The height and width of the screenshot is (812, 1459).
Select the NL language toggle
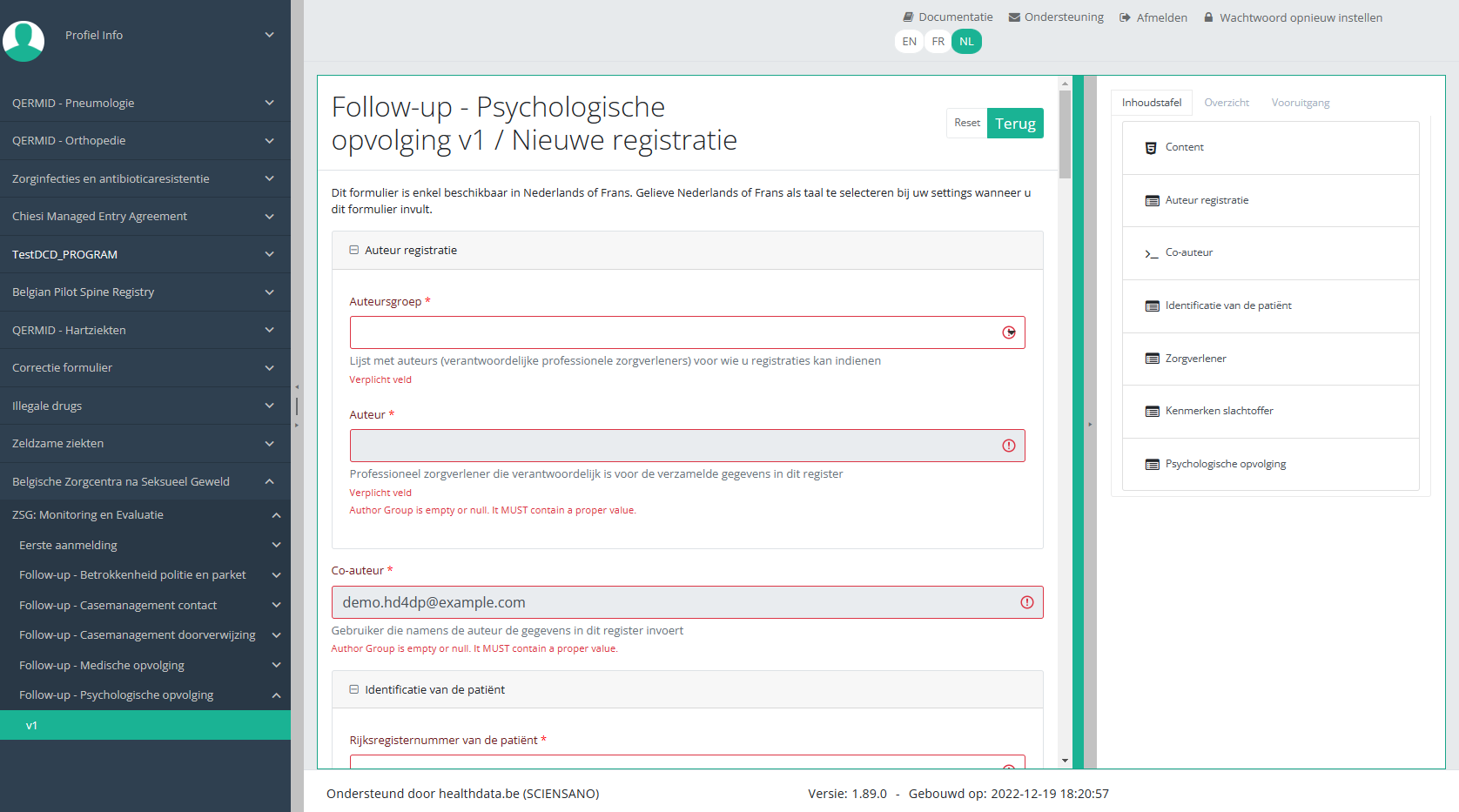966,42
